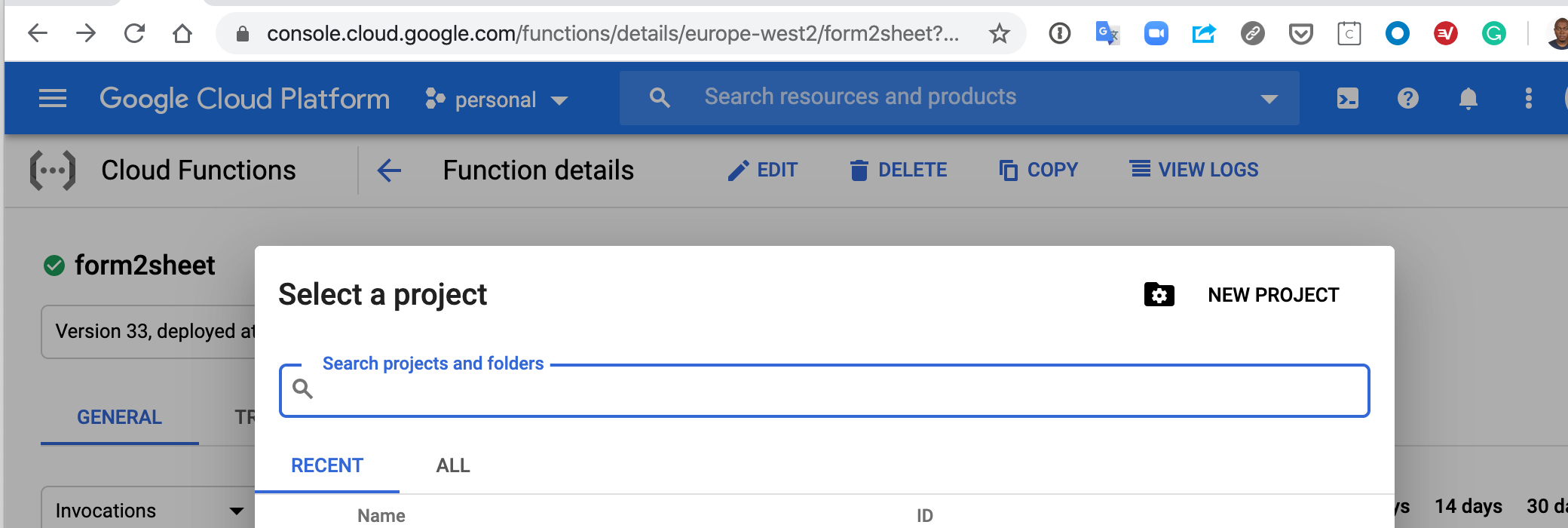1568x528 pixels.
Task: Click the blue circle extension icon
Action: click(1397, 33)
